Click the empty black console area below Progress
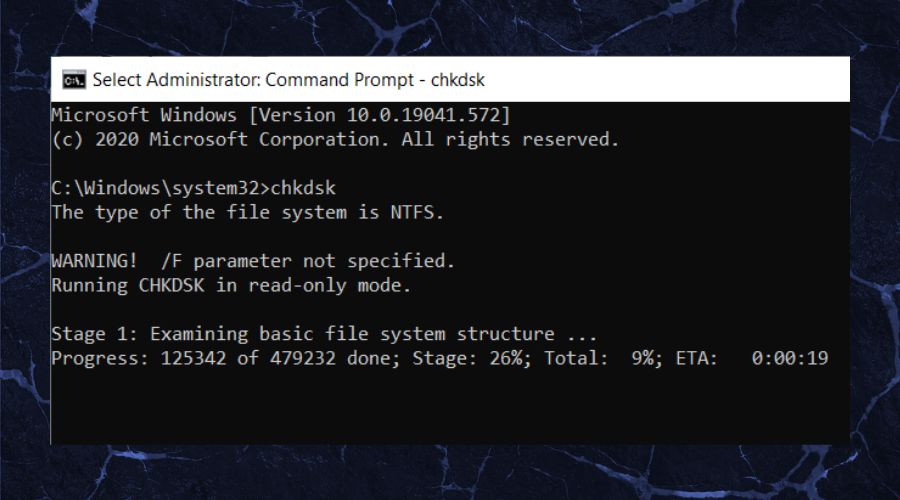The height and width of the screenshot is (500, 900). [450, 408]
